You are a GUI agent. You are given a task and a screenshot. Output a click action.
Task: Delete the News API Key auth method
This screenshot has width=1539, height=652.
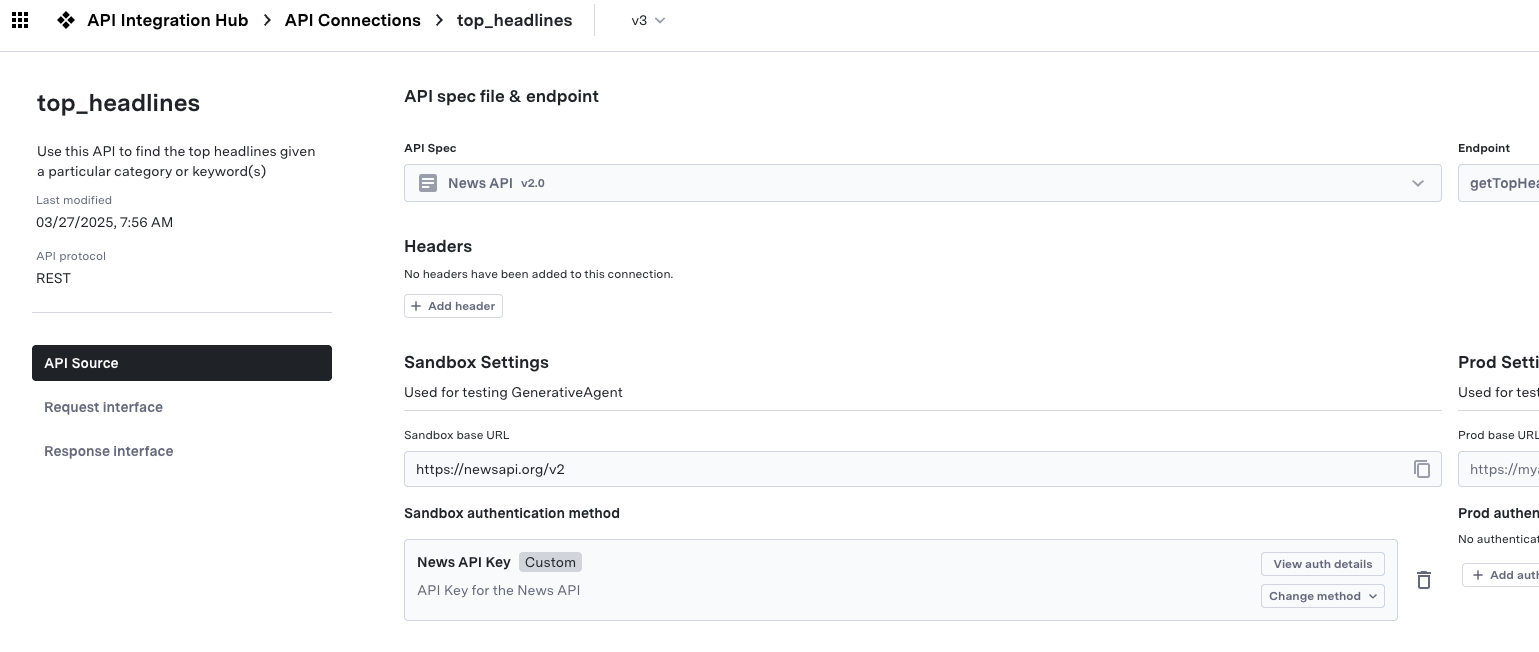point(1424,580)
